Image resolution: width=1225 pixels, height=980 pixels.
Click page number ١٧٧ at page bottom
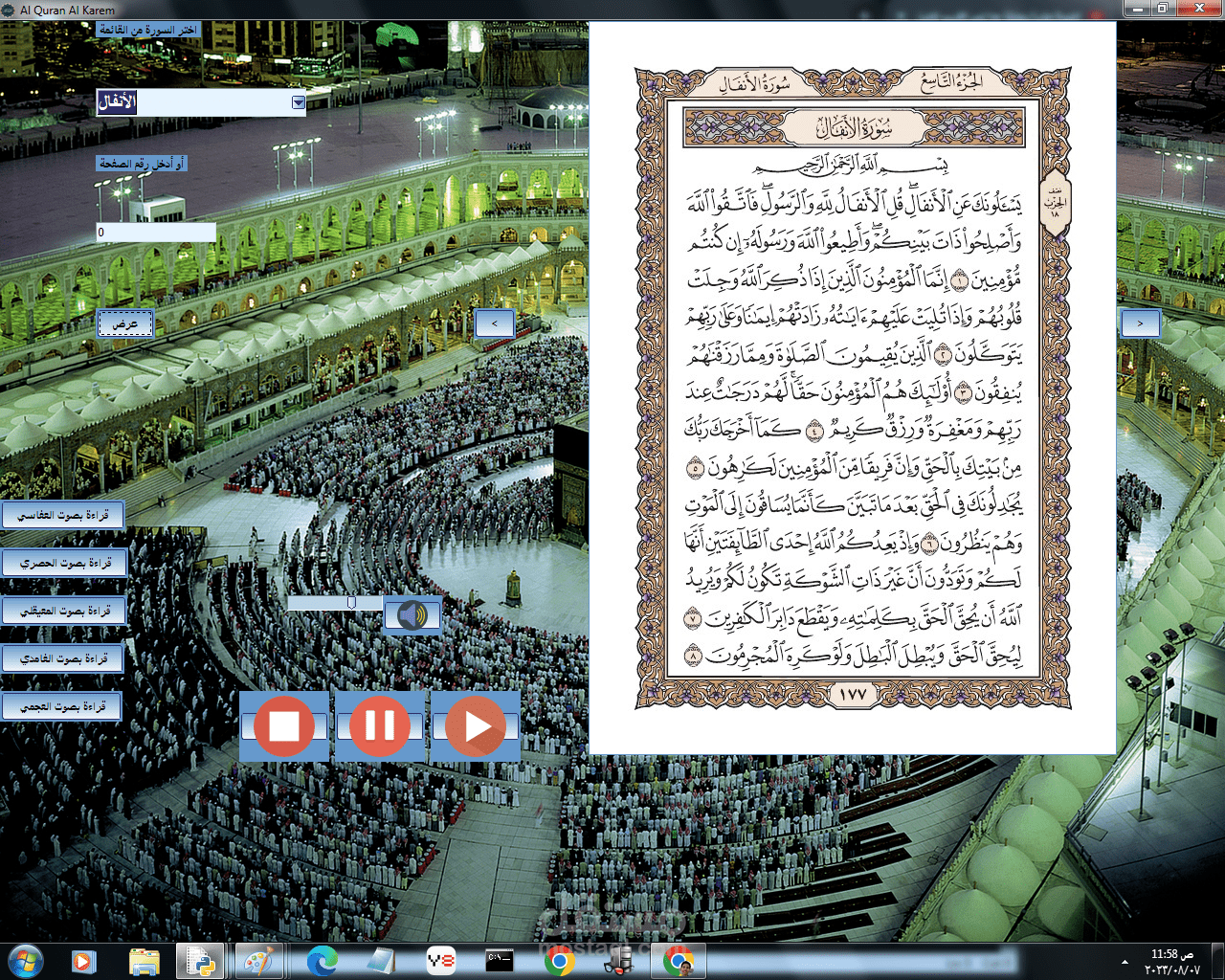tap(852, 695)
